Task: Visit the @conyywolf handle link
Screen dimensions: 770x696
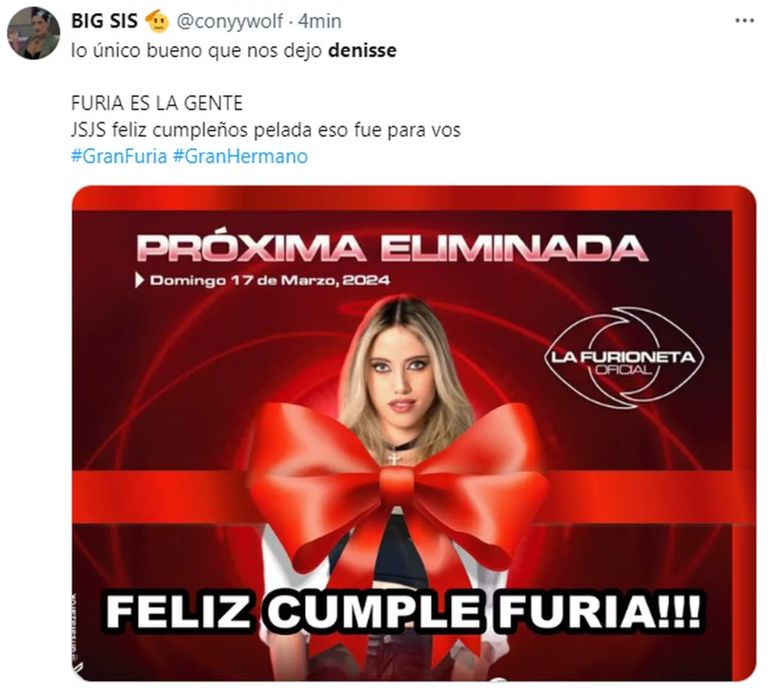Action: [230, 21]
